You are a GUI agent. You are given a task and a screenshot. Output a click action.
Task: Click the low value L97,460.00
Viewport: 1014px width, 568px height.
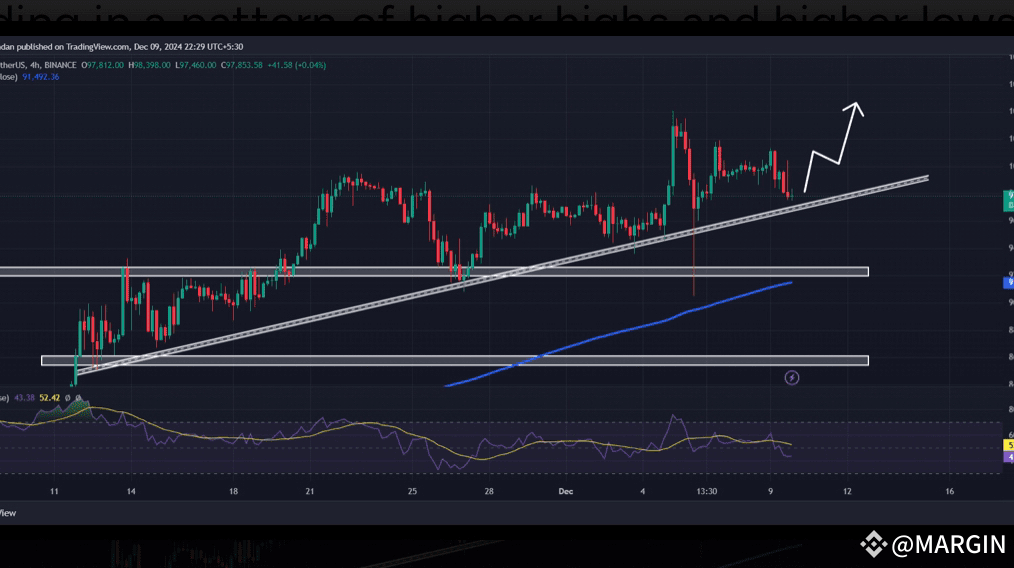196,65
